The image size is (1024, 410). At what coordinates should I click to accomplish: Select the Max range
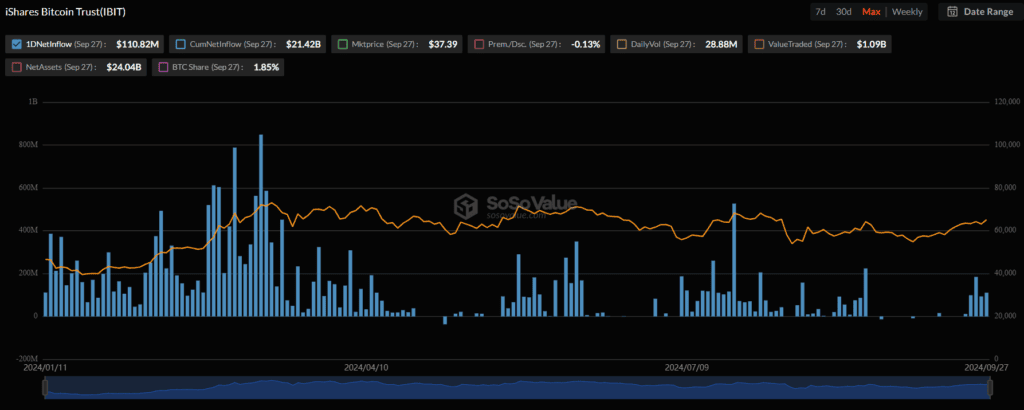coord(871,12)
